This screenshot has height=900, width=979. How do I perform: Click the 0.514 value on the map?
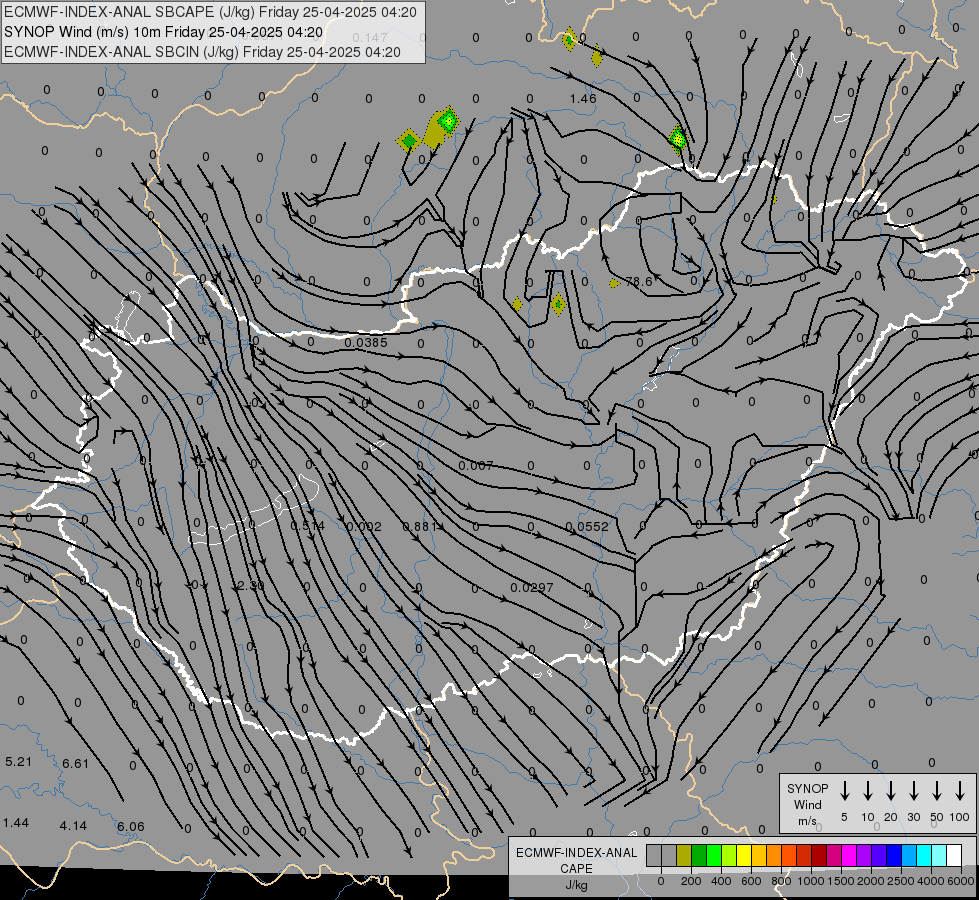click(x=308, y=526)
